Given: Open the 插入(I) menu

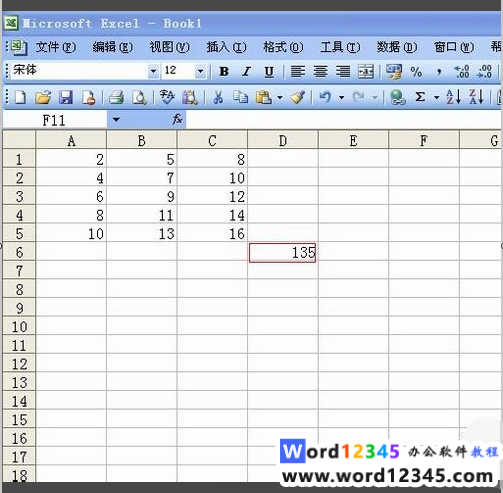Looking at the screenshot, I should [x=226, y=47].
